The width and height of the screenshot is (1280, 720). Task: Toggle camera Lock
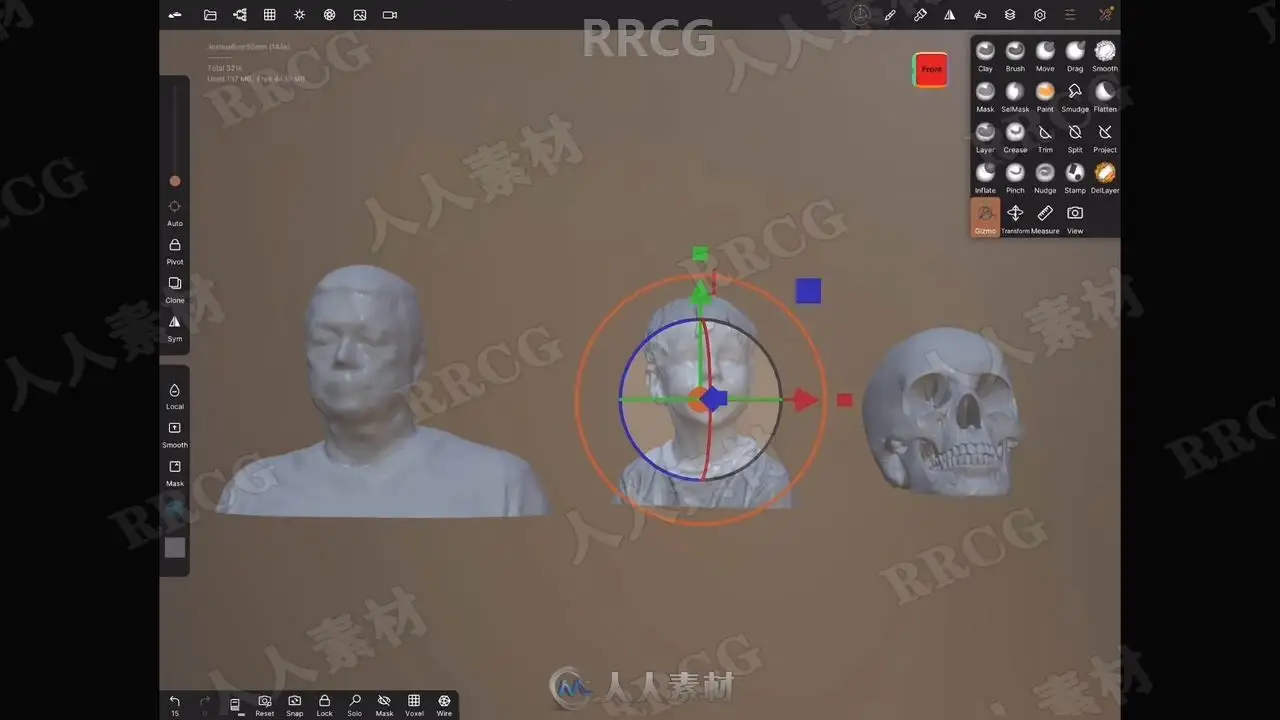click(x=324, y=705)
